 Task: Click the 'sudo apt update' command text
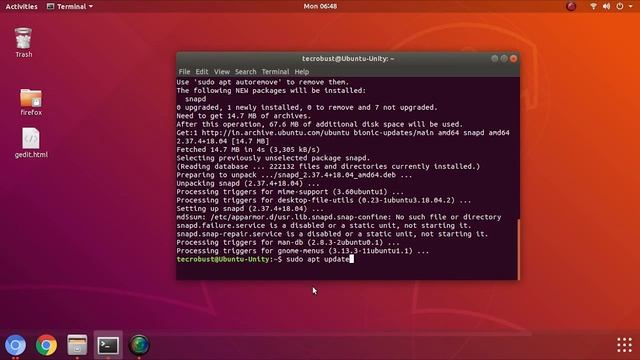(x=318, y=259)
